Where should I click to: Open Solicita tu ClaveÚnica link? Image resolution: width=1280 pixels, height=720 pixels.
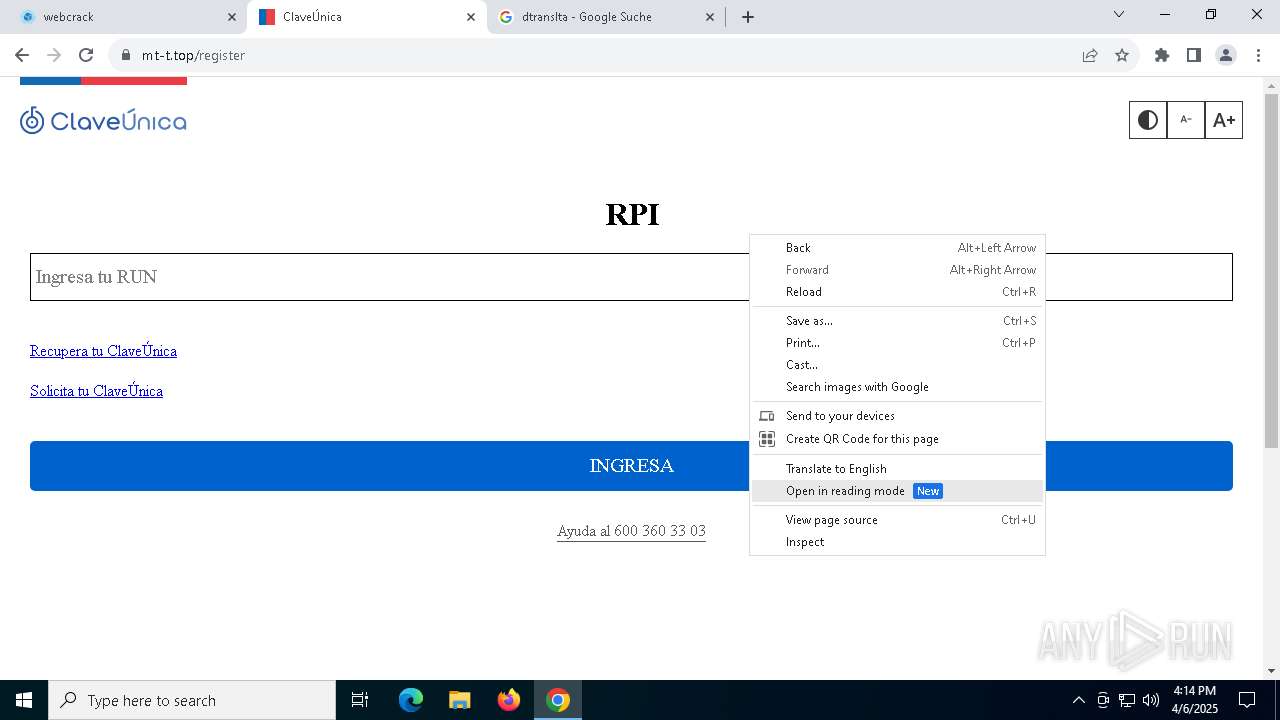pos(96,391)
